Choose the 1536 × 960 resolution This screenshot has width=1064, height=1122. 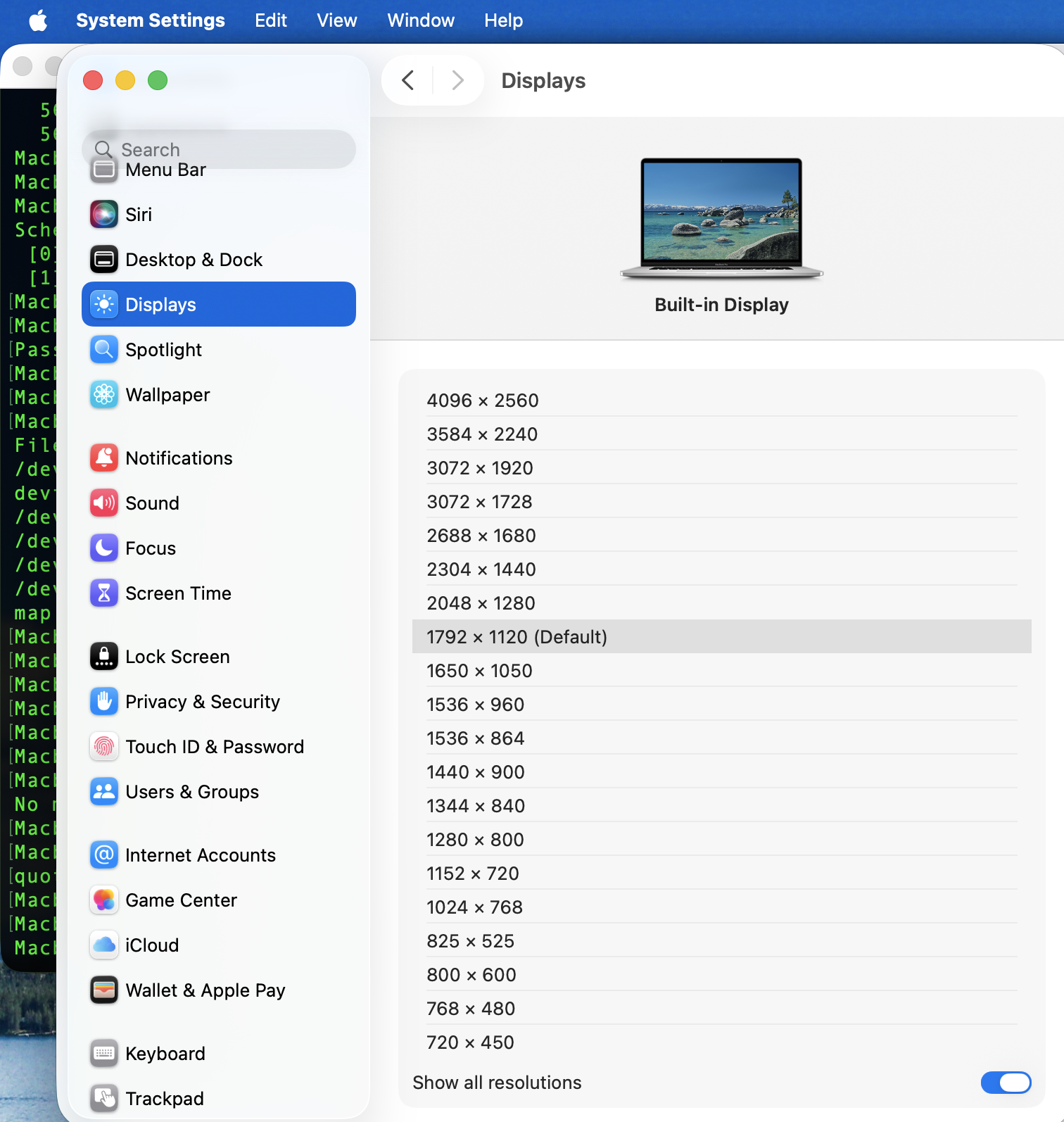click(x=722, y=704)
